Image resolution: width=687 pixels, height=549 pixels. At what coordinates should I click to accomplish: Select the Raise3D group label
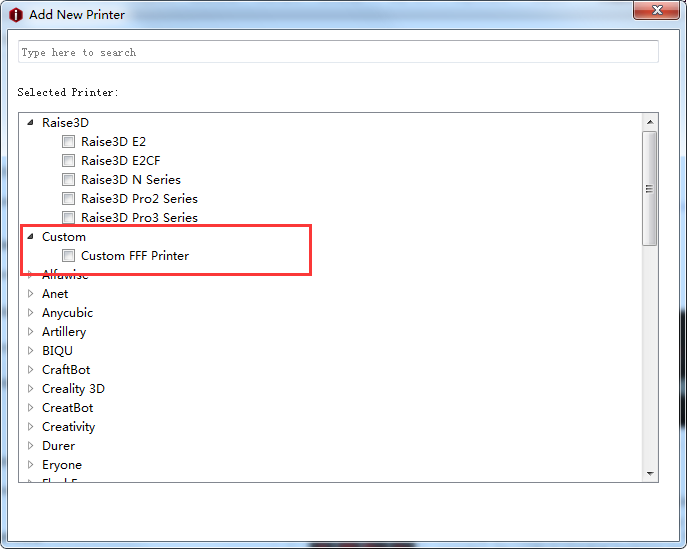pyautogui.click(x=65, y=123)
